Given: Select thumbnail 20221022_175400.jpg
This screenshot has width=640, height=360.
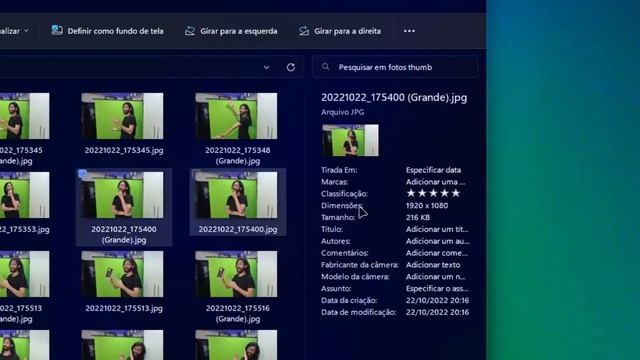Looking at the screenshot, I should click(x=236, y=195).
